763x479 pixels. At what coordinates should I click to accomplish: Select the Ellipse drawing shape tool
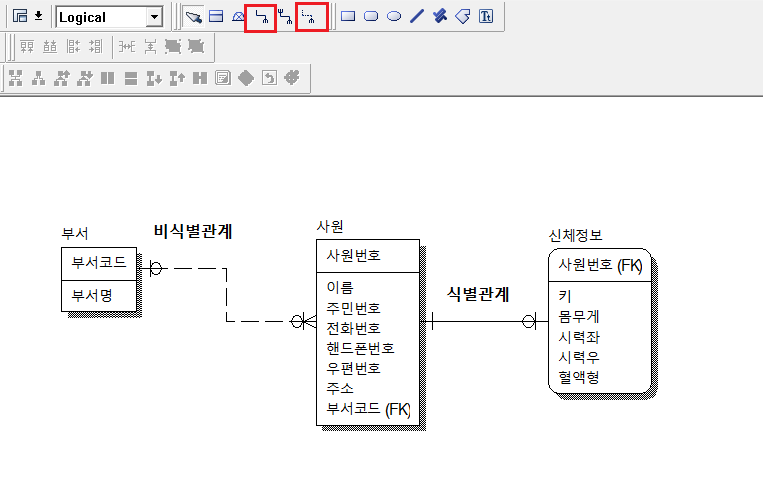click(394, 17)
